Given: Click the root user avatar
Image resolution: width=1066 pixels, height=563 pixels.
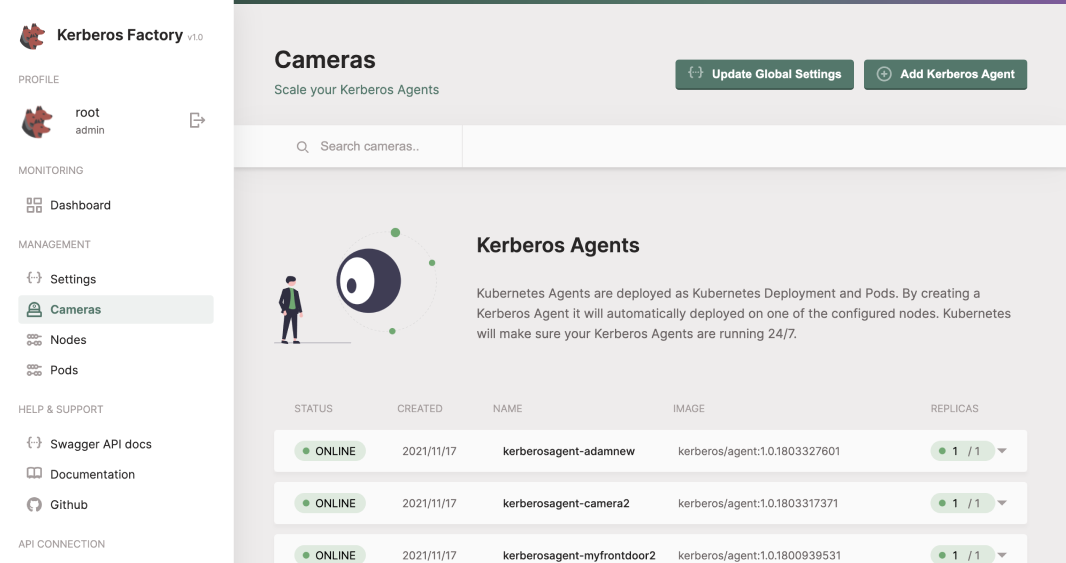Looking at the screenshot, I should point(38,121).
